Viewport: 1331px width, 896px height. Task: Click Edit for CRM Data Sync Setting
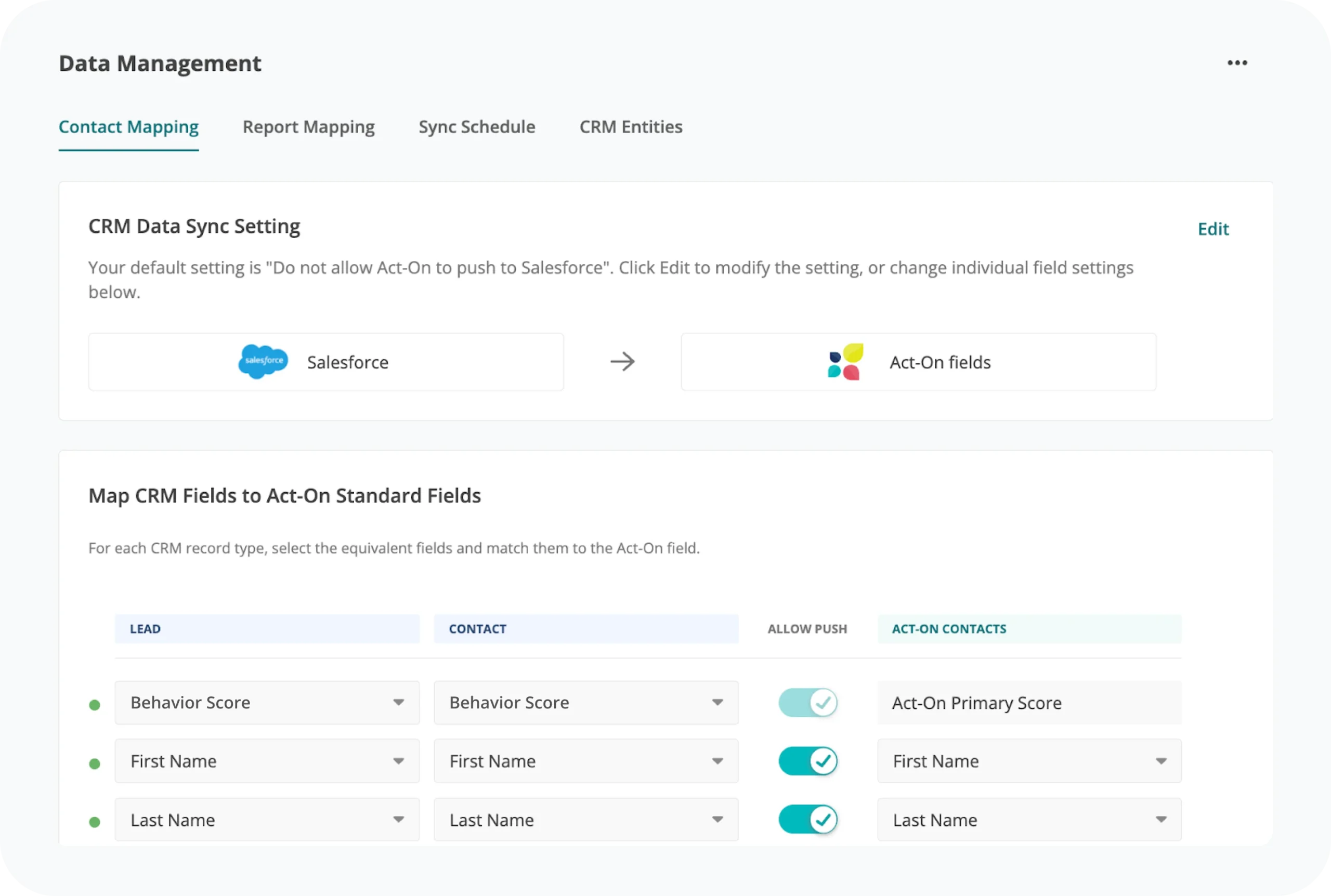coord(1212,229)
